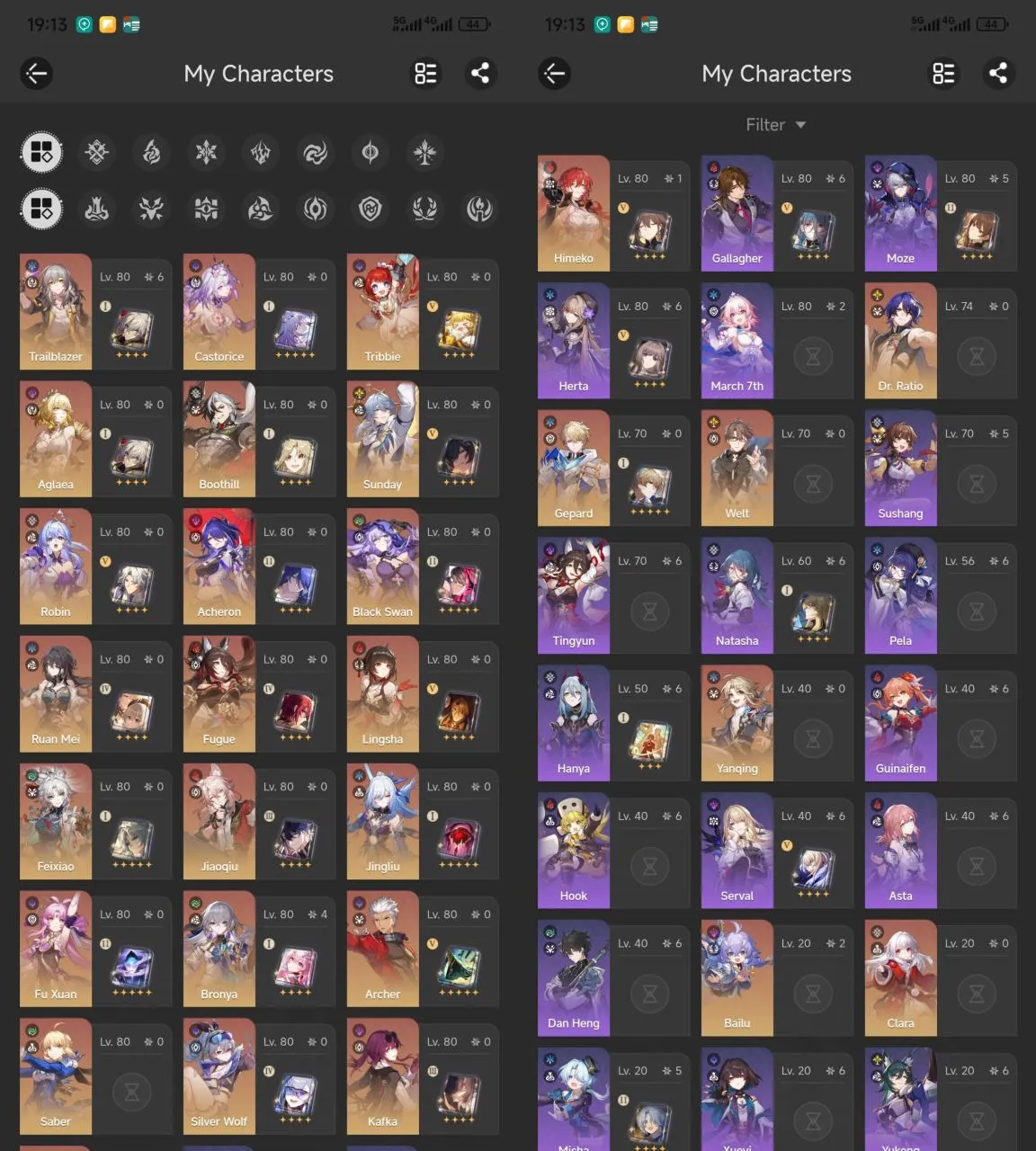The image size is (1036, 1151).
Task: Expand the Filter dropdown
Action: [x=775, y=125]
